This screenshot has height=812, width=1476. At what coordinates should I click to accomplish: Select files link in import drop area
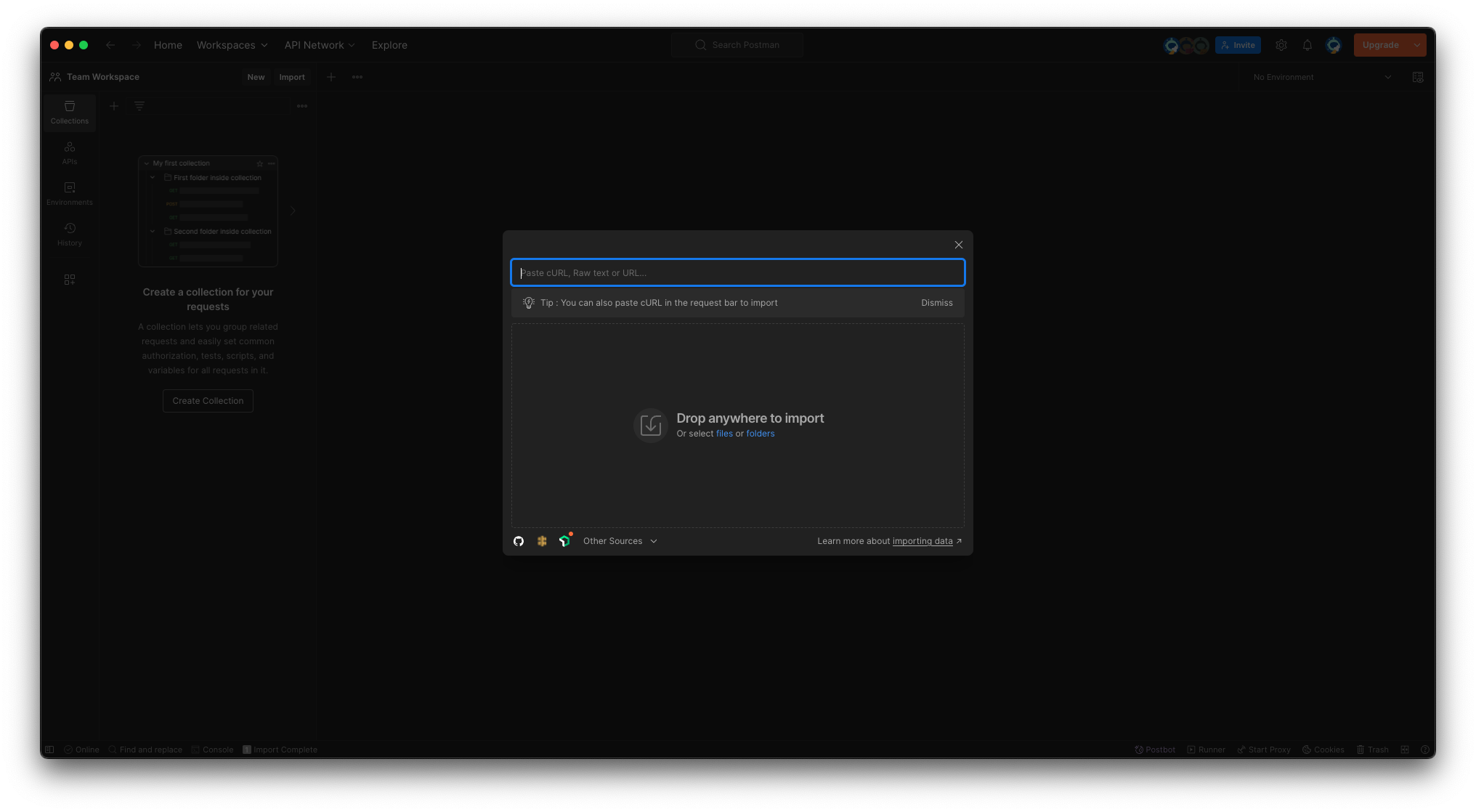point(724,434)
